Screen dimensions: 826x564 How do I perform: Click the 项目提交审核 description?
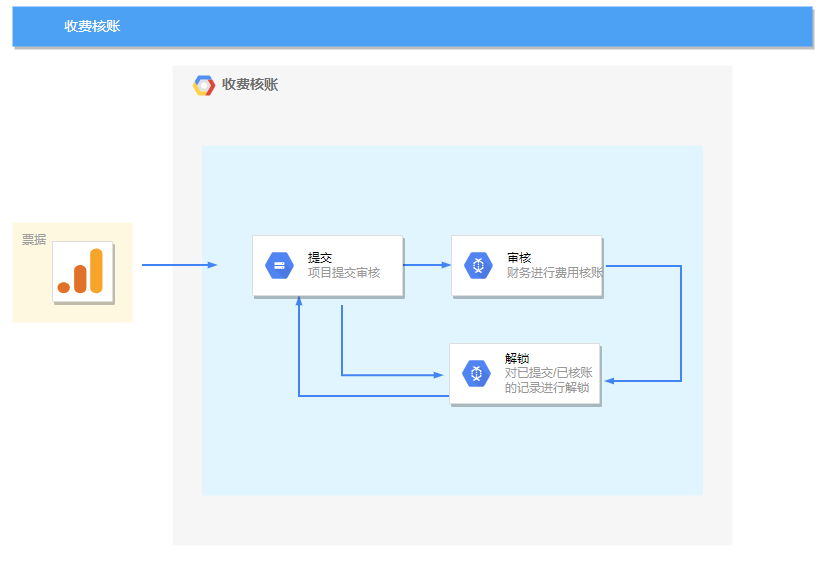[344, 273]
